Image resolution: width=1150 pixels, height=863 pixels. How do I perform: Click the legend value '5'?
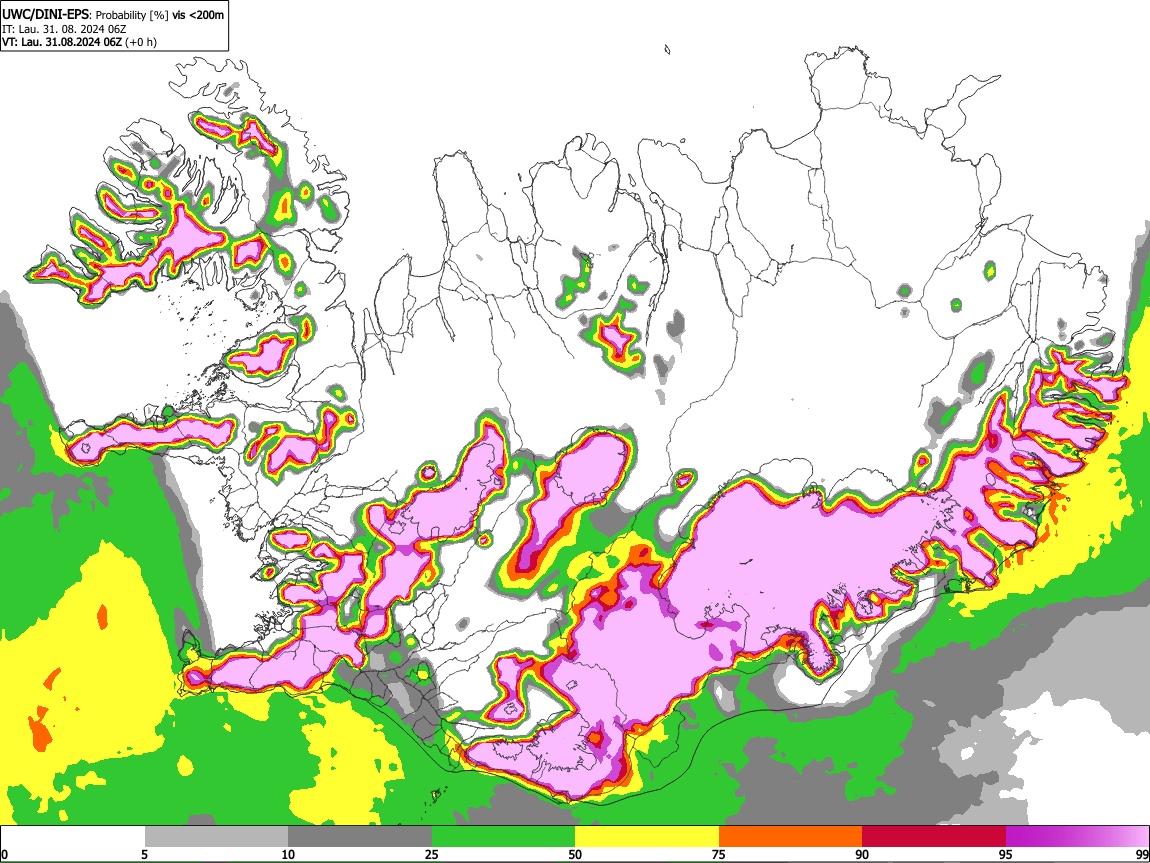coord(144,854)
